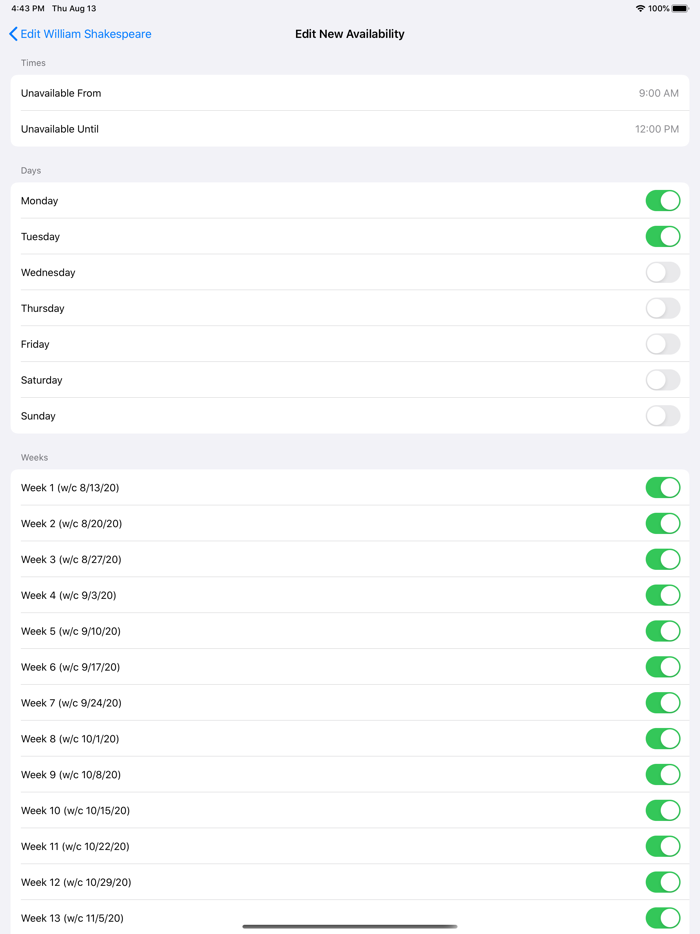Tap the Wi-Fi status icon
This screenshot has height=934, width=700.
[640, 8]
